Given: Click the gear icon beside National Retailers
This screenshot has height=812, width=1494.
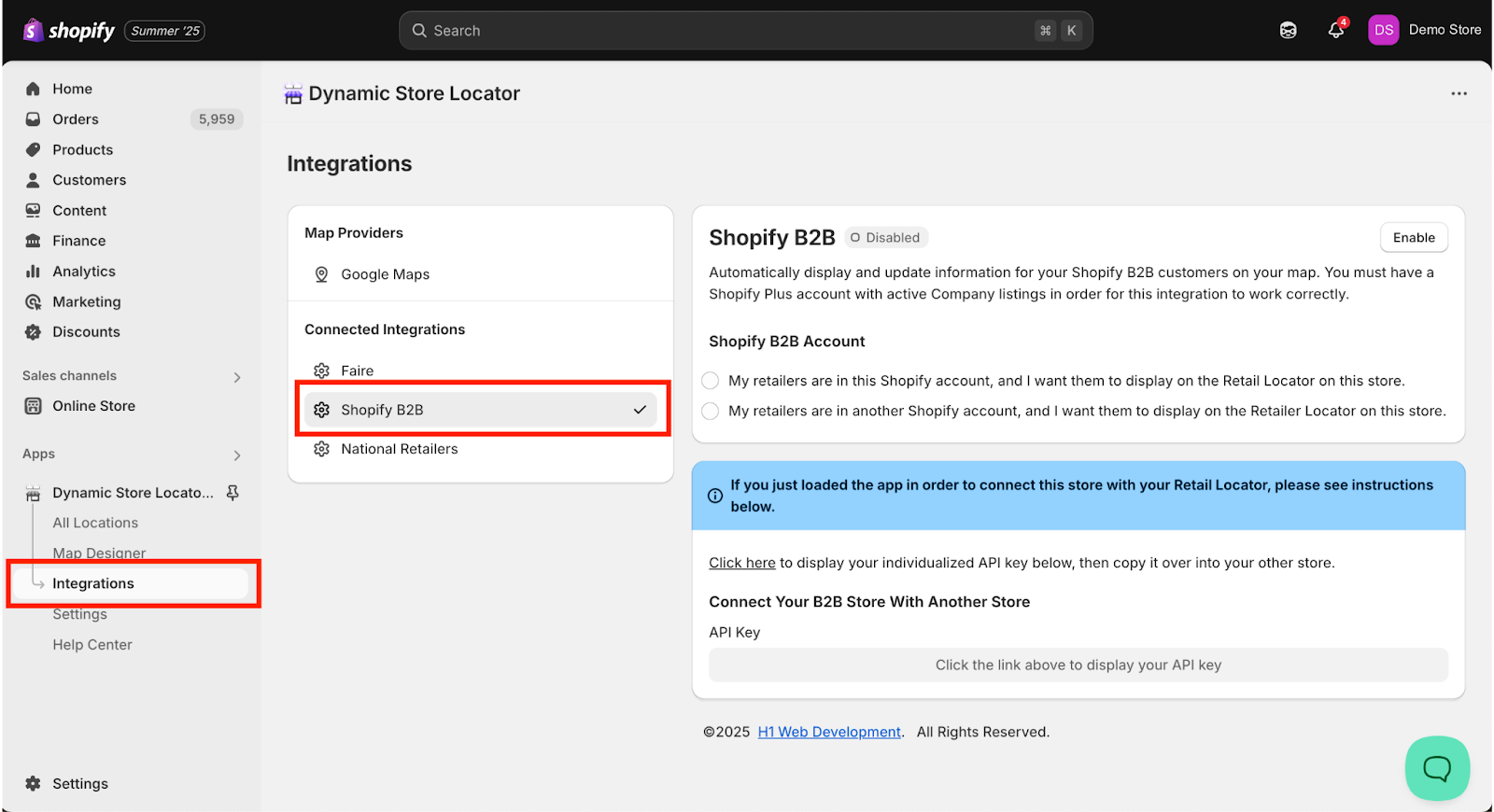Looking at the screenshot, I should tap(321, 449).
